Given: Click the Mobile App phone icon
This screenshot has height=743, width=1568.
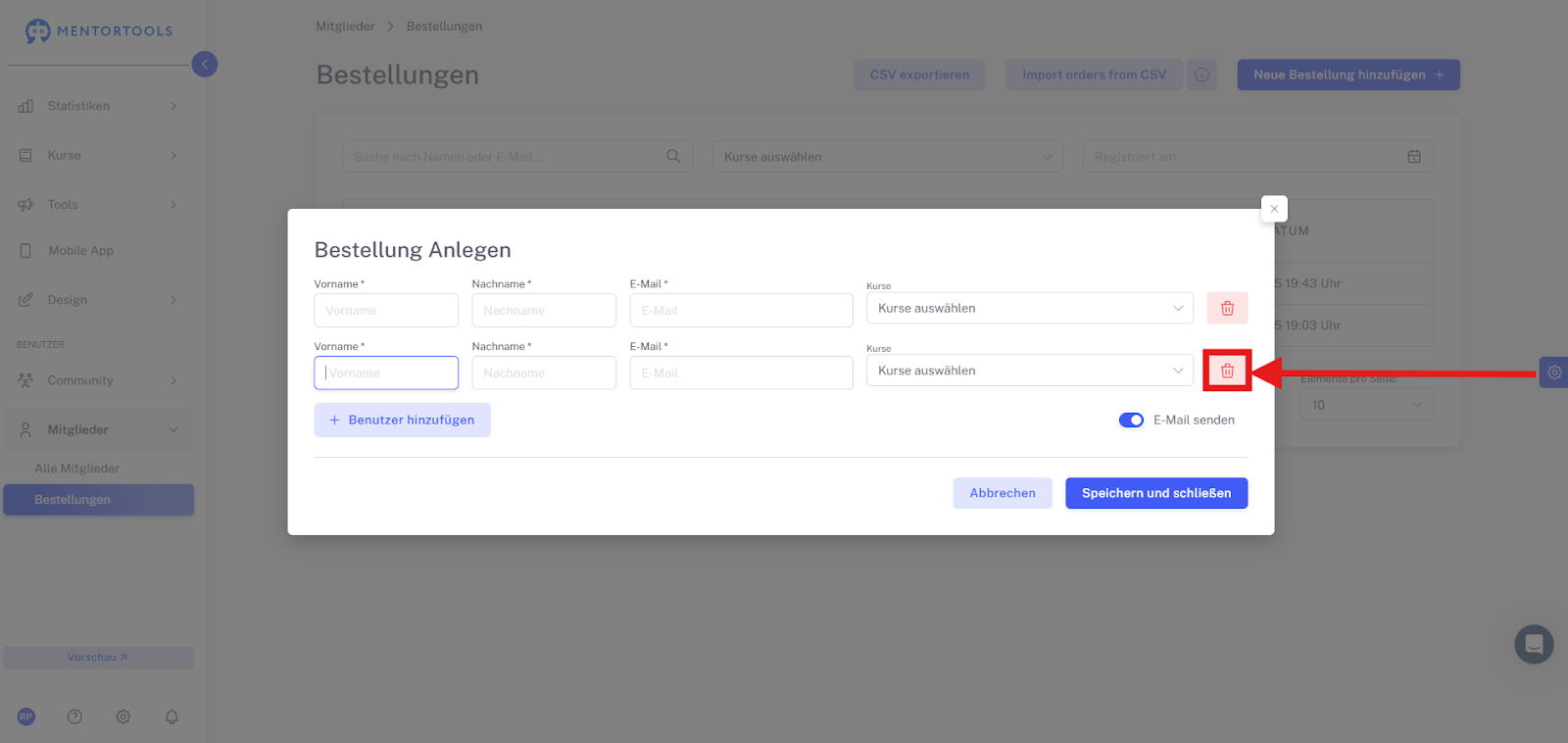Looking at the screenshot, I should pyautogui.click(x=25, y=251).
